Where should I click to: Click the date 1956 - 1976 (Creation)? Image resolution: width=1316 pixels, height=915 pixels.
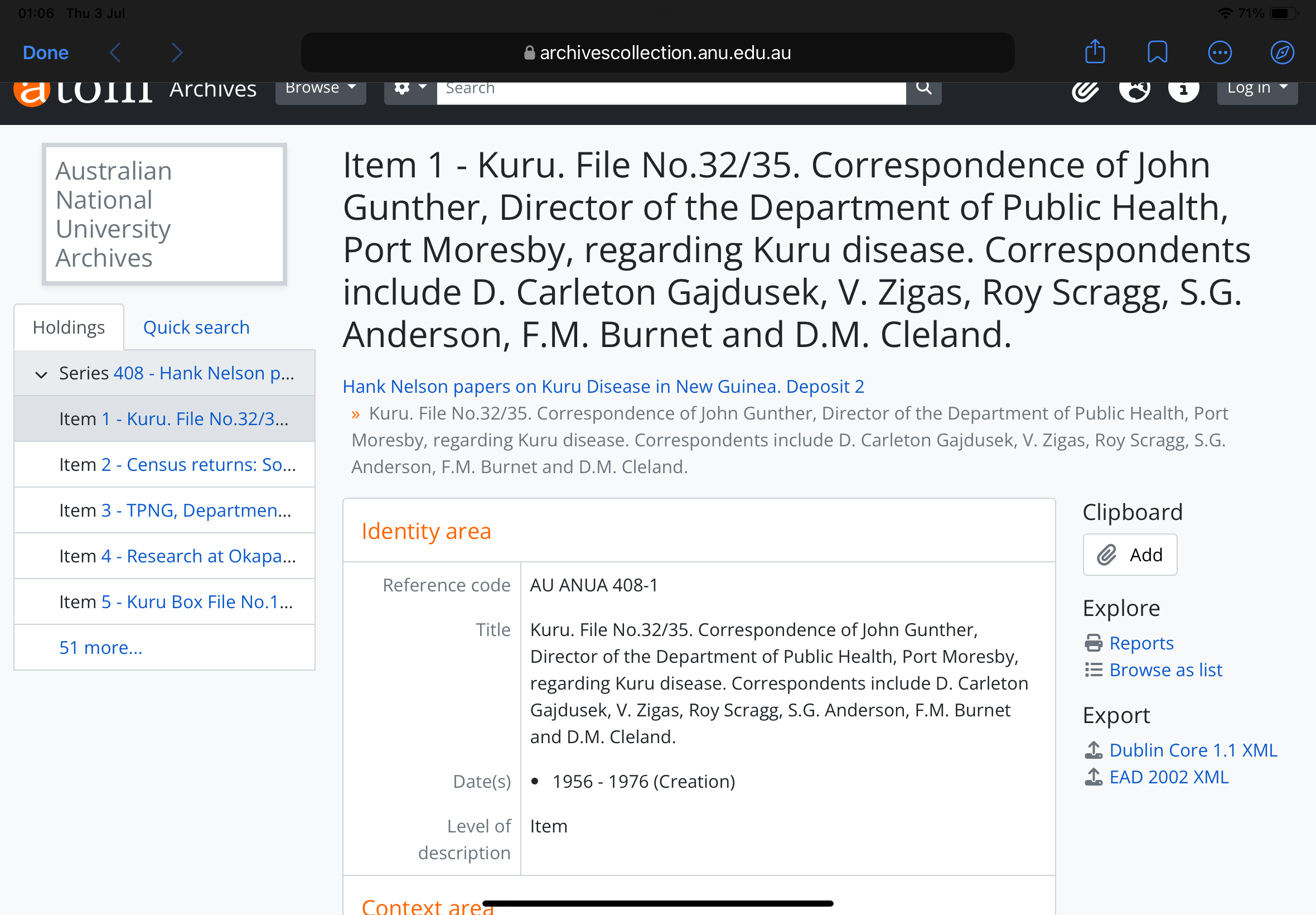[644, 782]
